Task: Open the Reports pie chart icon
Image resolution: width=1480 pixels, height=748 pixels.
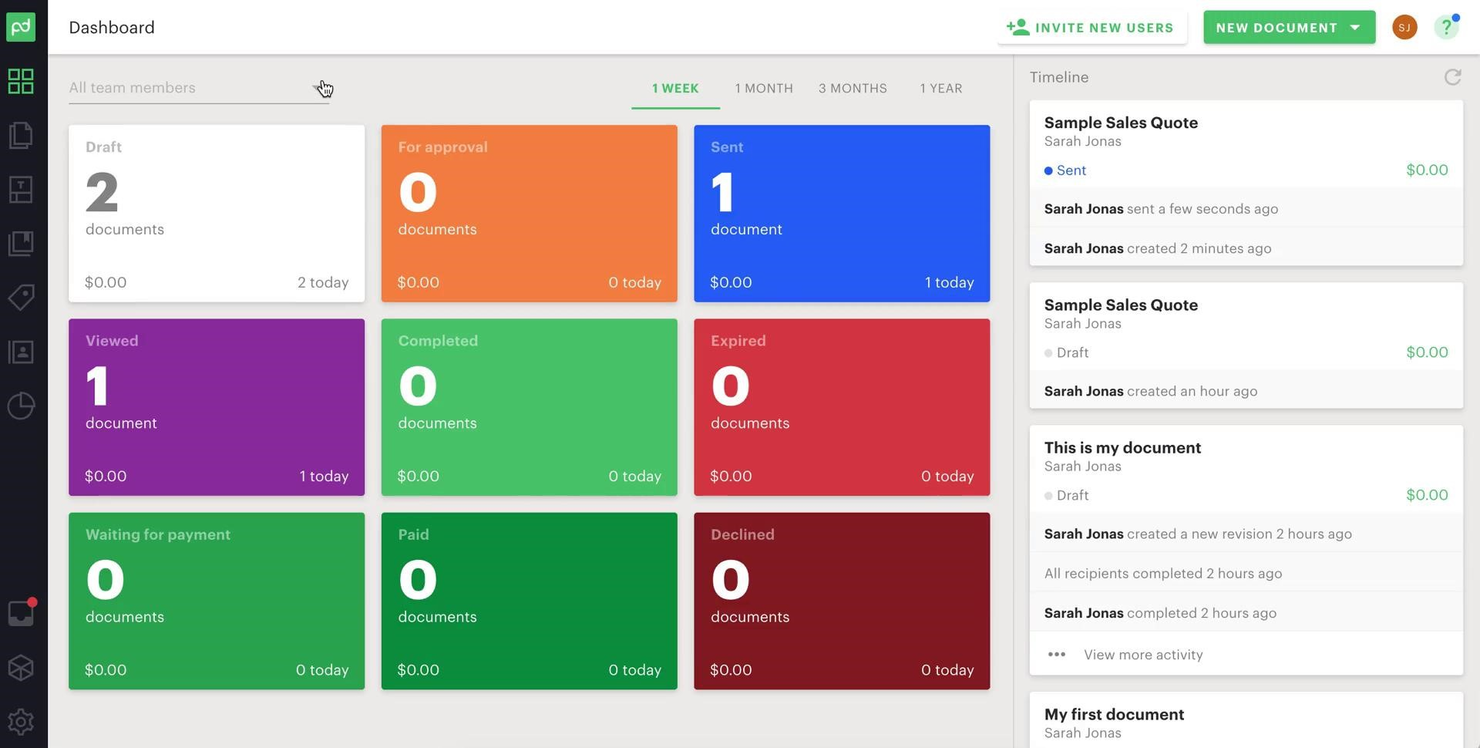Action: [x=21, y=405]
